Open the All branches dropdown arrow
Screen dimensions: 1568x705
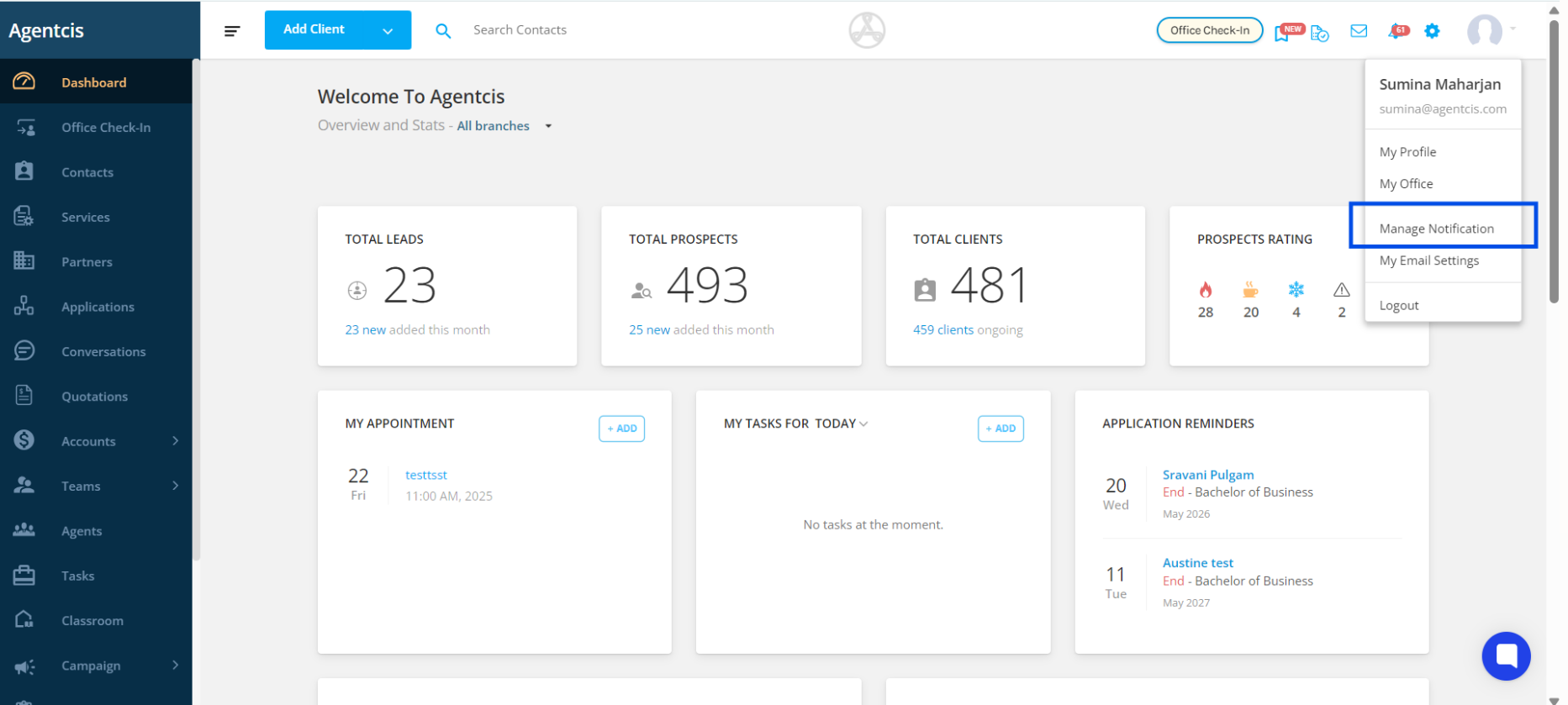click(548, 126)
